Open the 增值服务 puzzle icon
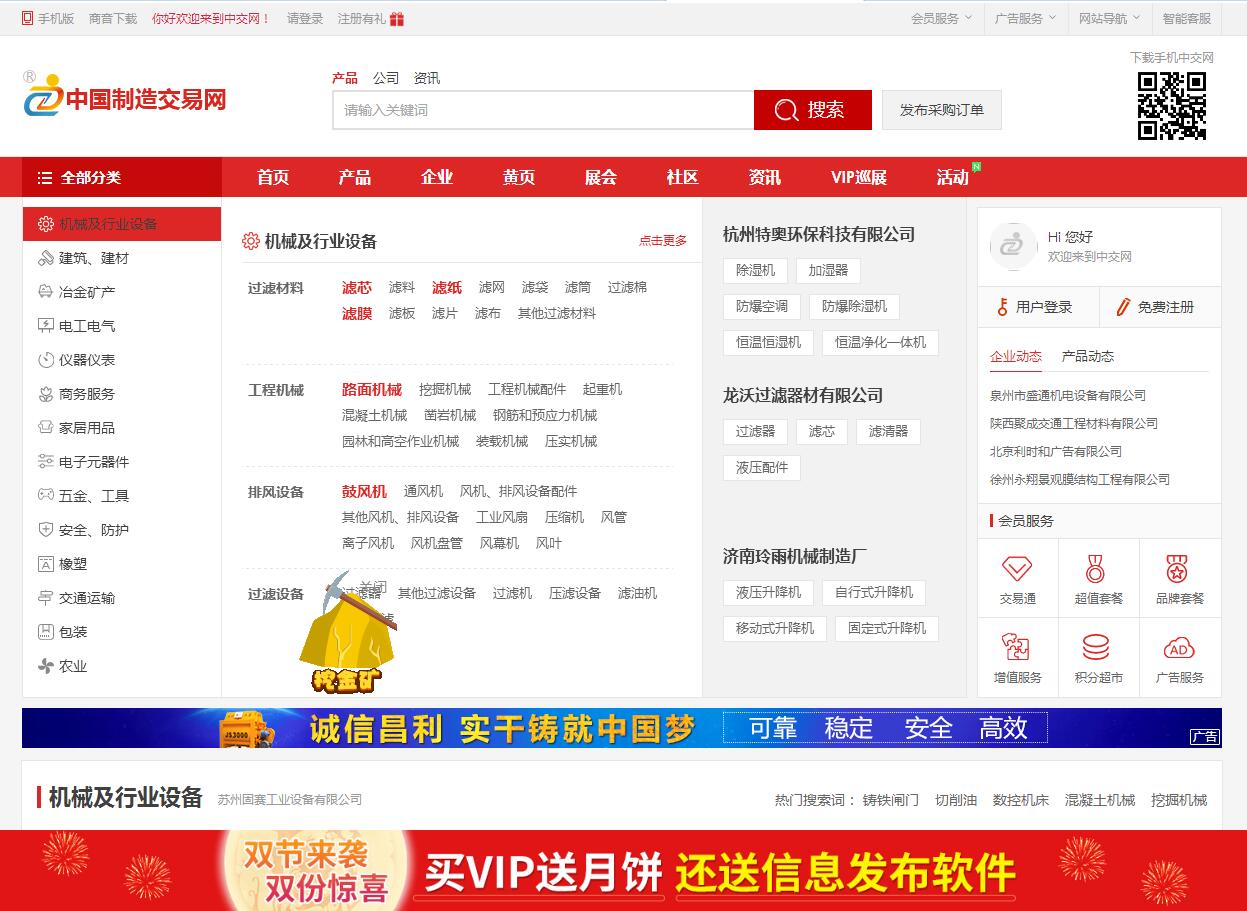This screenshot has height=911, width=1247. coord(1016,647)
